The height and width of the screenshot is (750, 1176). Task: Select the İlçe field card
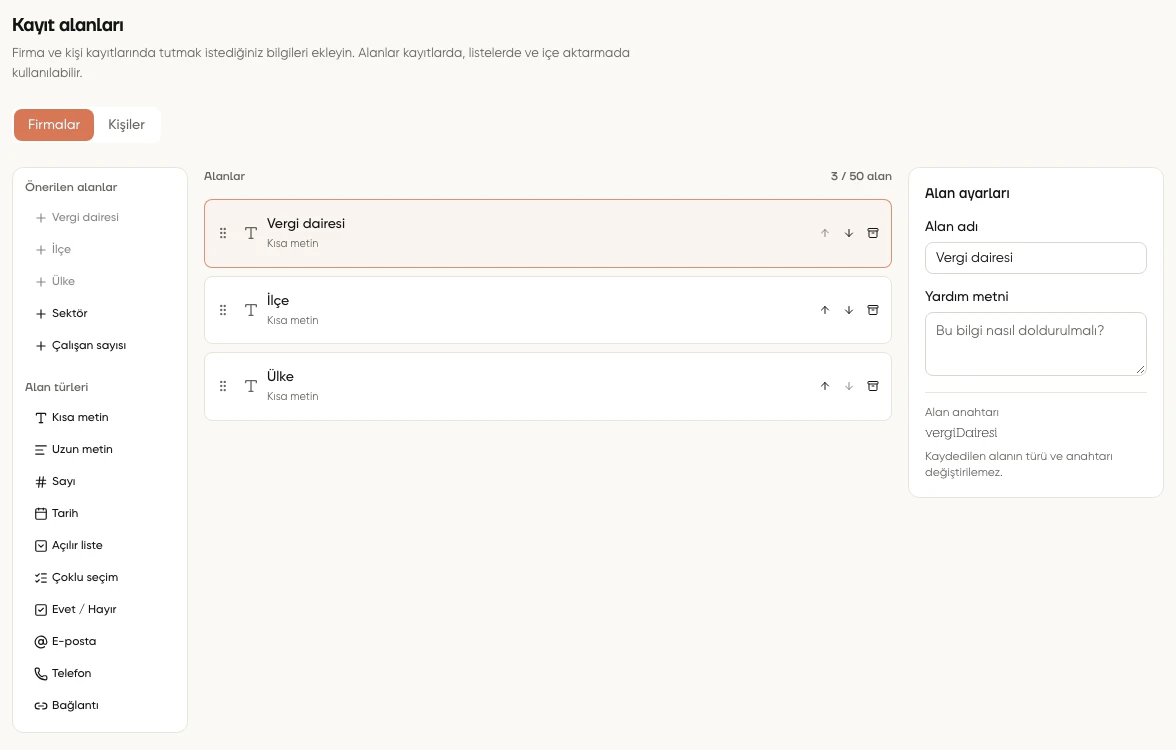click(x=548, y=310)
